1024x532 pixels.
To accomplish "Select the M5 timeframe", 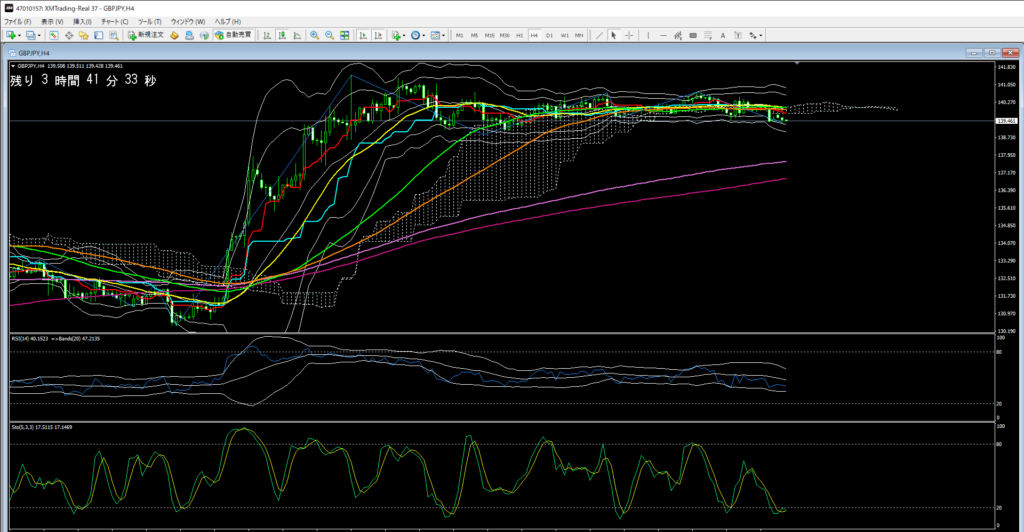I will 475,35.
